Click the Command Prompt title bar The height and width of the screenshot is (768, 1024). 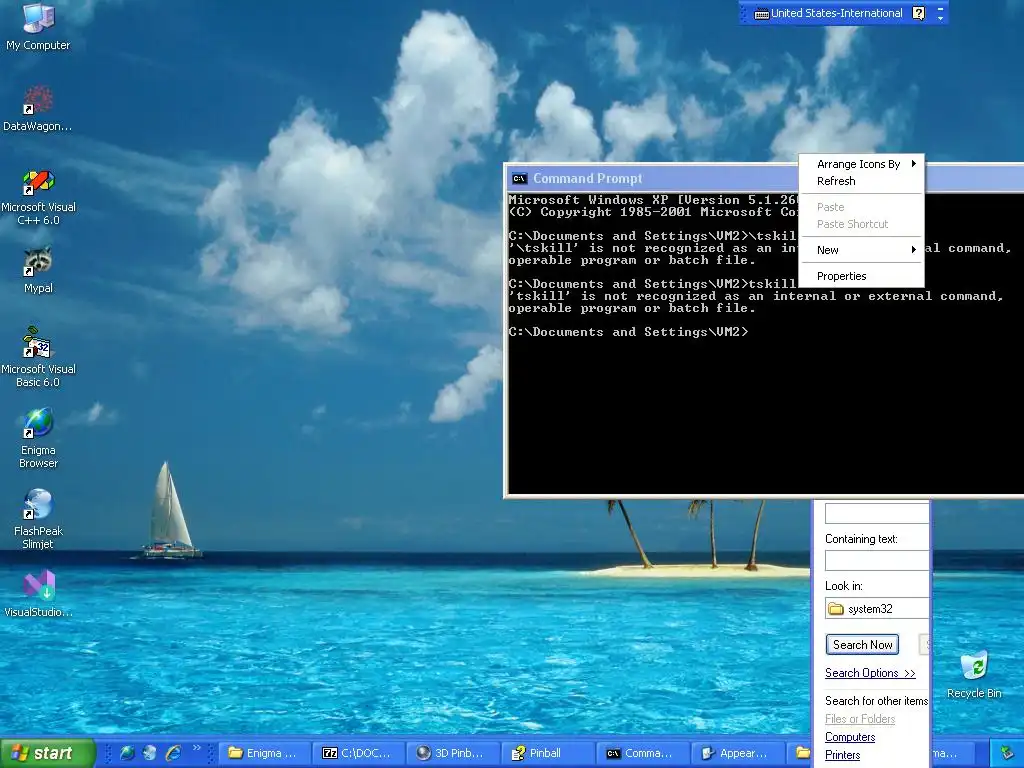tap(653, 178)
